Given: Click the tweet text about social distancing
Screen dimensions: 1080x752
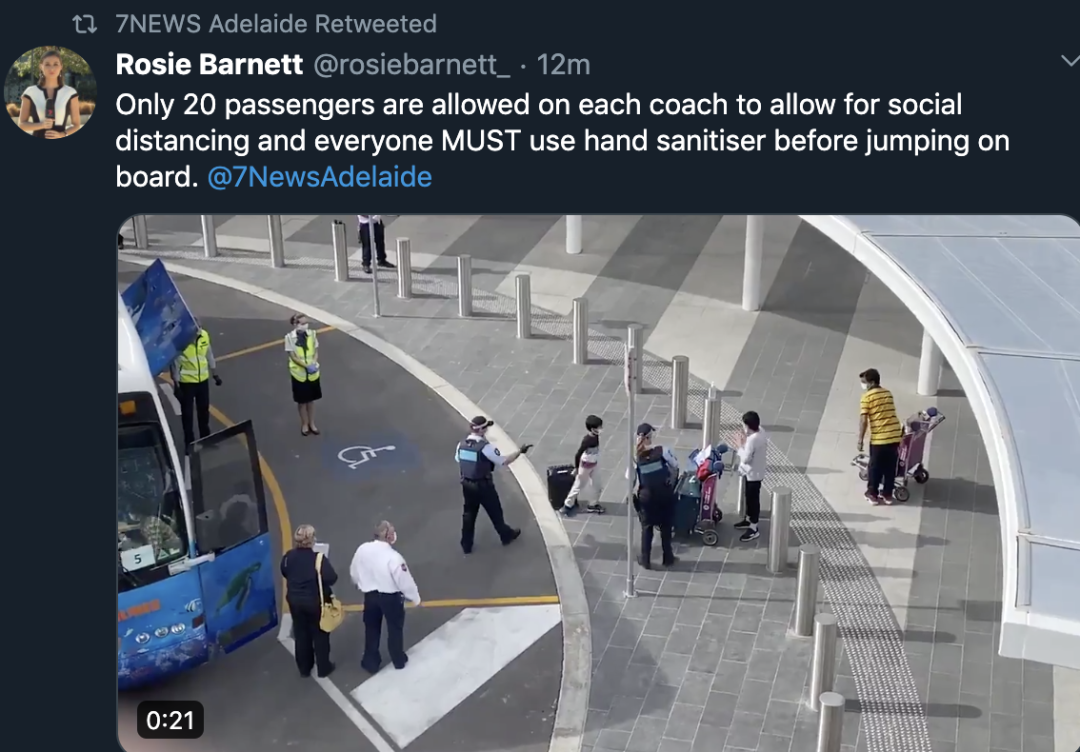Looking at the screenshot, I should (562, 140).
